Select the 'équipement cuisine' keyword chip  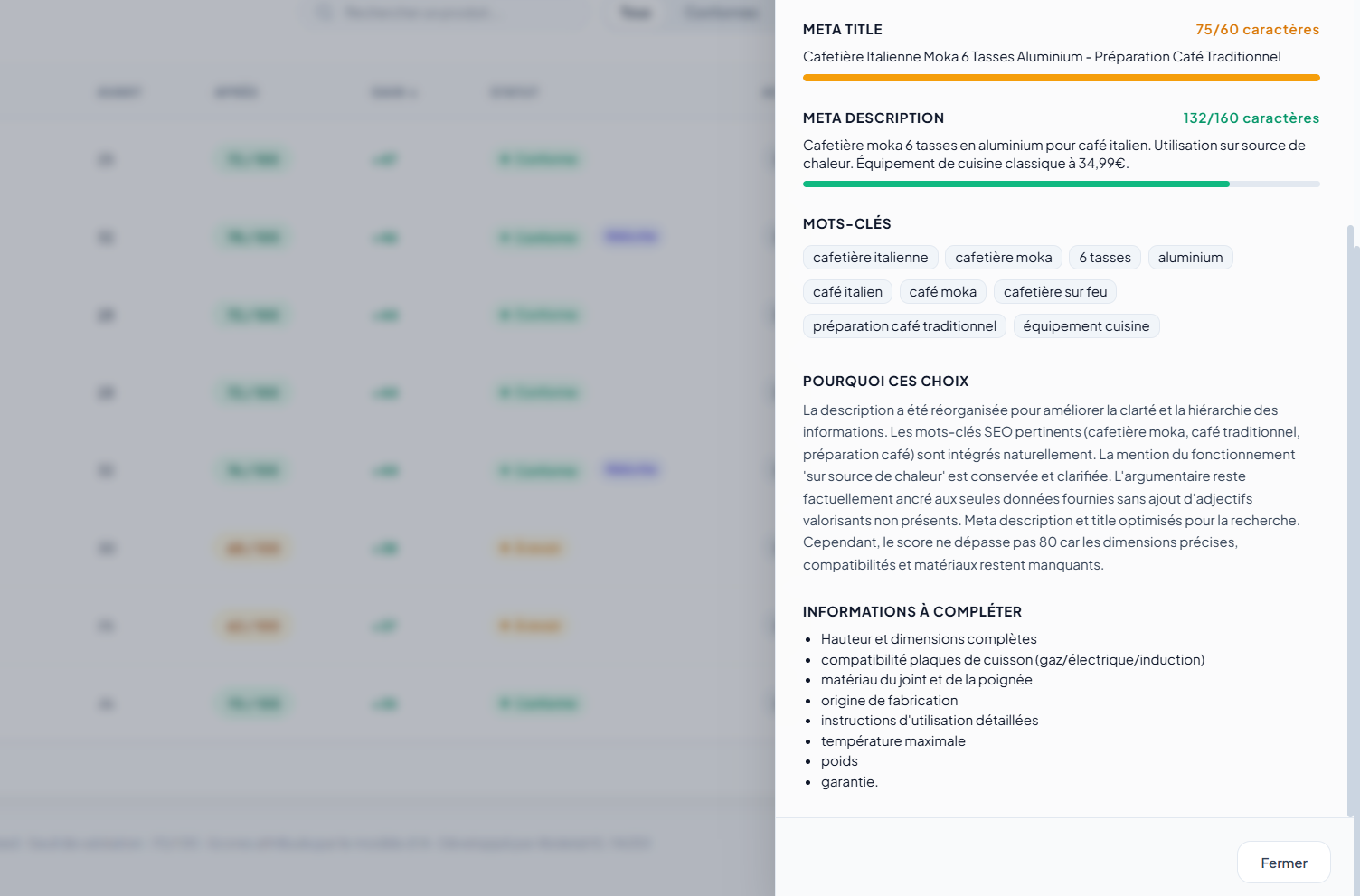point(1086,326)
